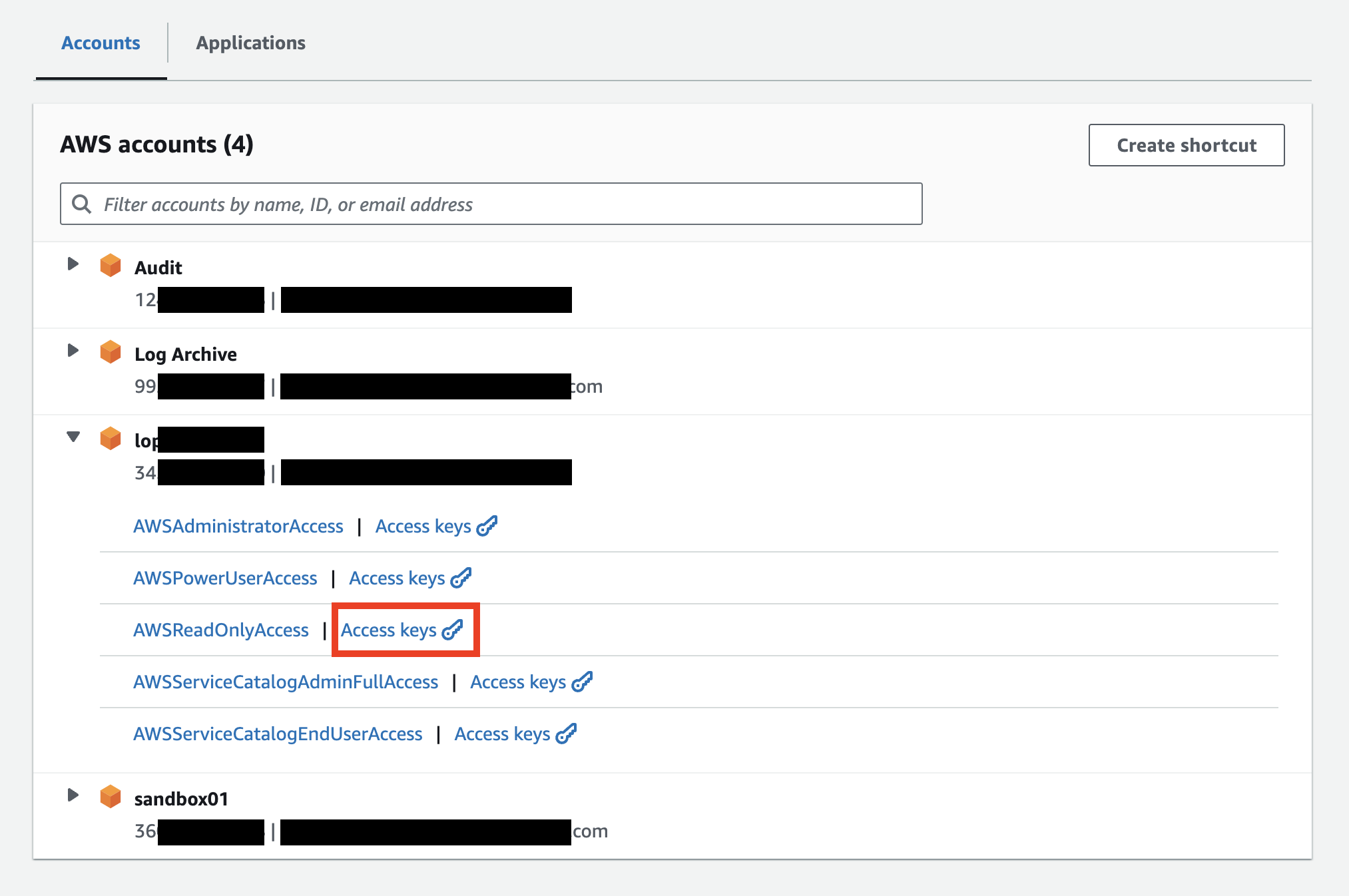Click the Create shortcut button
1349x896 pixels.
point(1186,145)
